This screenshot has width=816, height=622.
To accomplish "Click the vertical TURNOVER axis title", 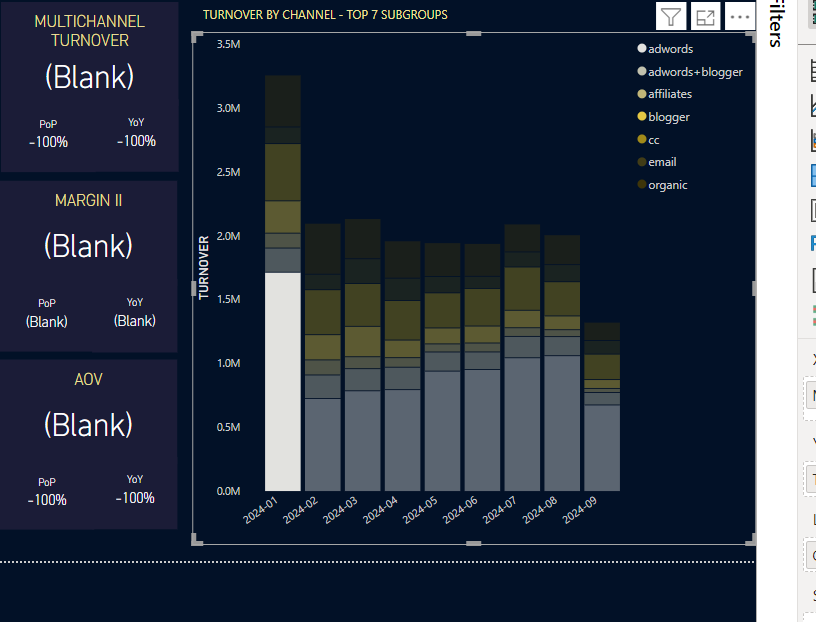I will [x=203, y=268].
